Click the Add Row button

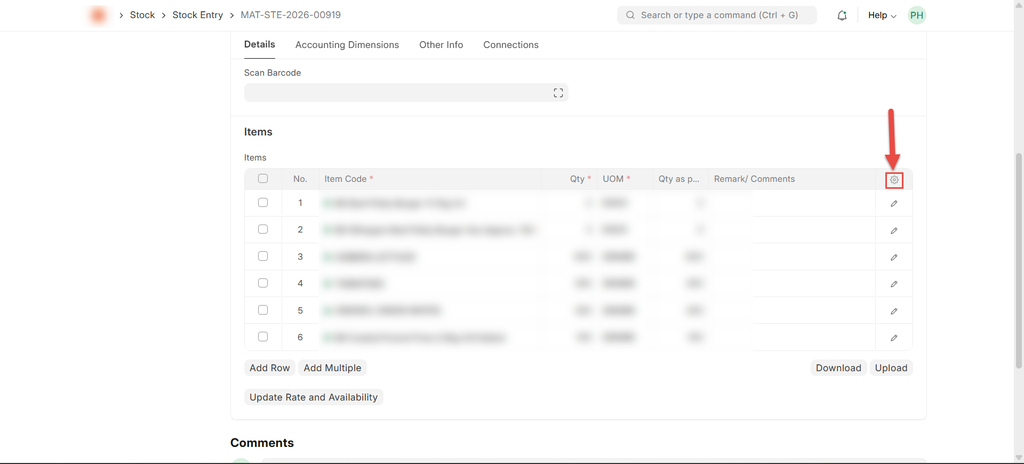tap(269, 368)
